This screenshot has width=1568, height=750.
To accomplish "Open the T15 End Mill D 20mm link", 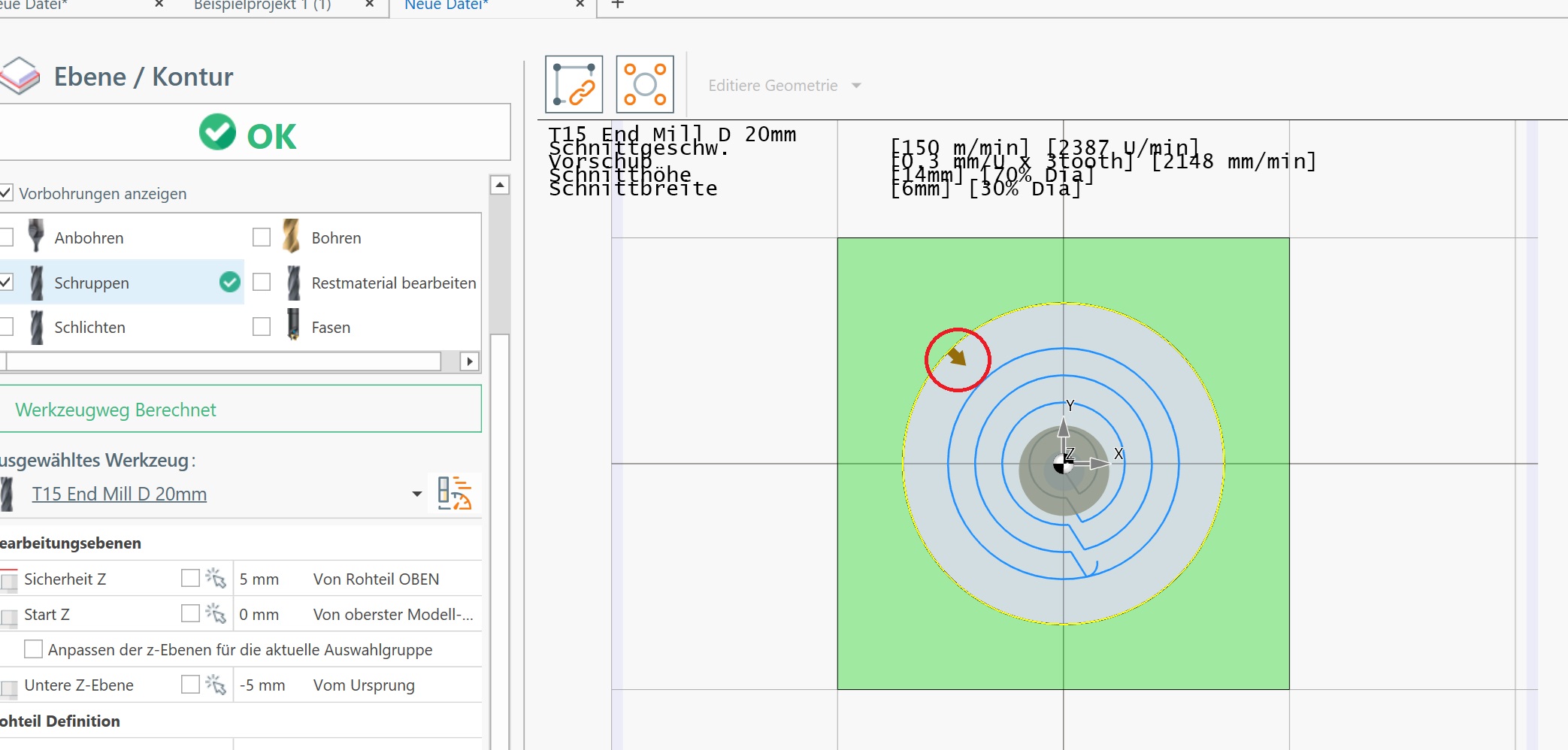I will [119, 494].
